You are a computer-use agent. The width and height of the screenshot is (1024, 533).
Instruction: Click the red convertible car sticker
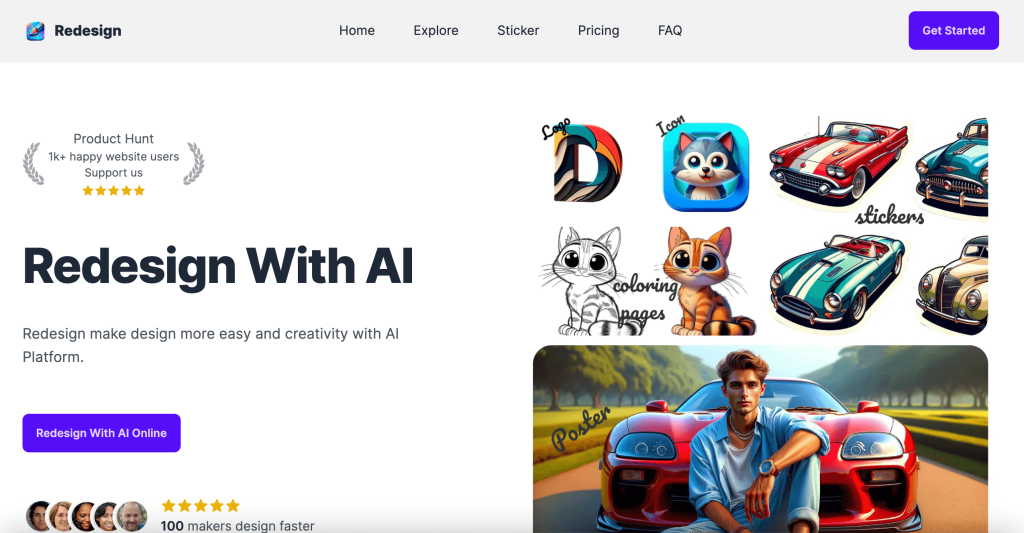[839, 160]
